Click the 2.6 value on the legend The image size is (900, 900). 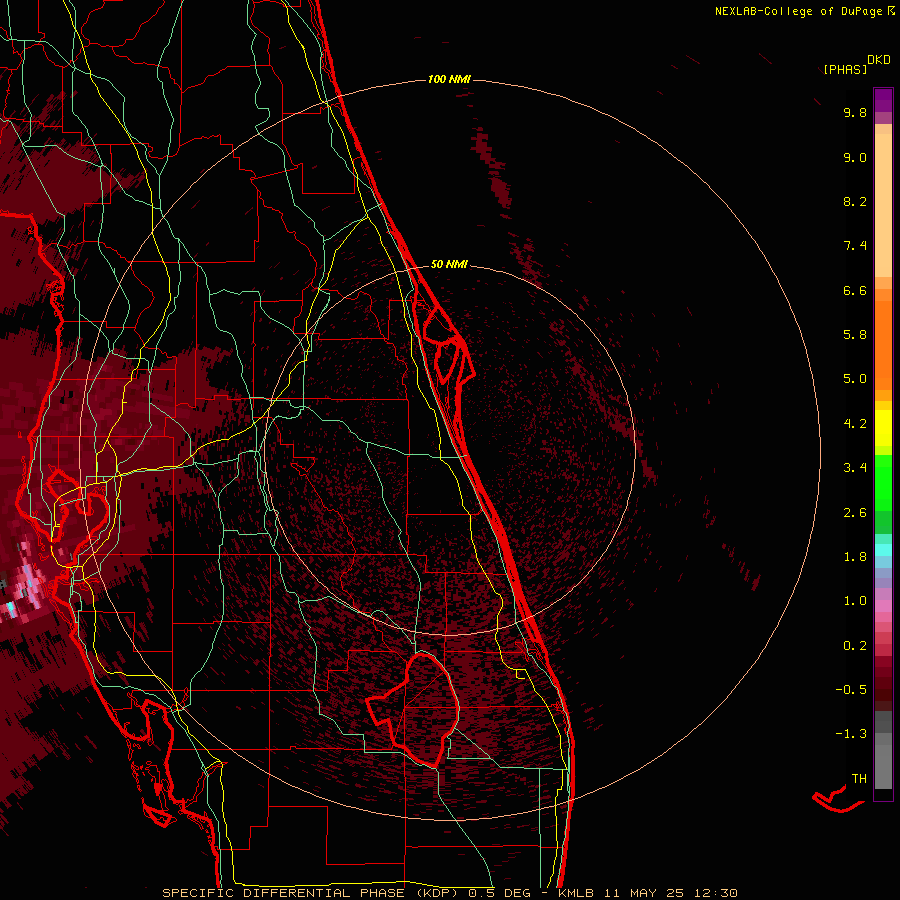[855, 513]
